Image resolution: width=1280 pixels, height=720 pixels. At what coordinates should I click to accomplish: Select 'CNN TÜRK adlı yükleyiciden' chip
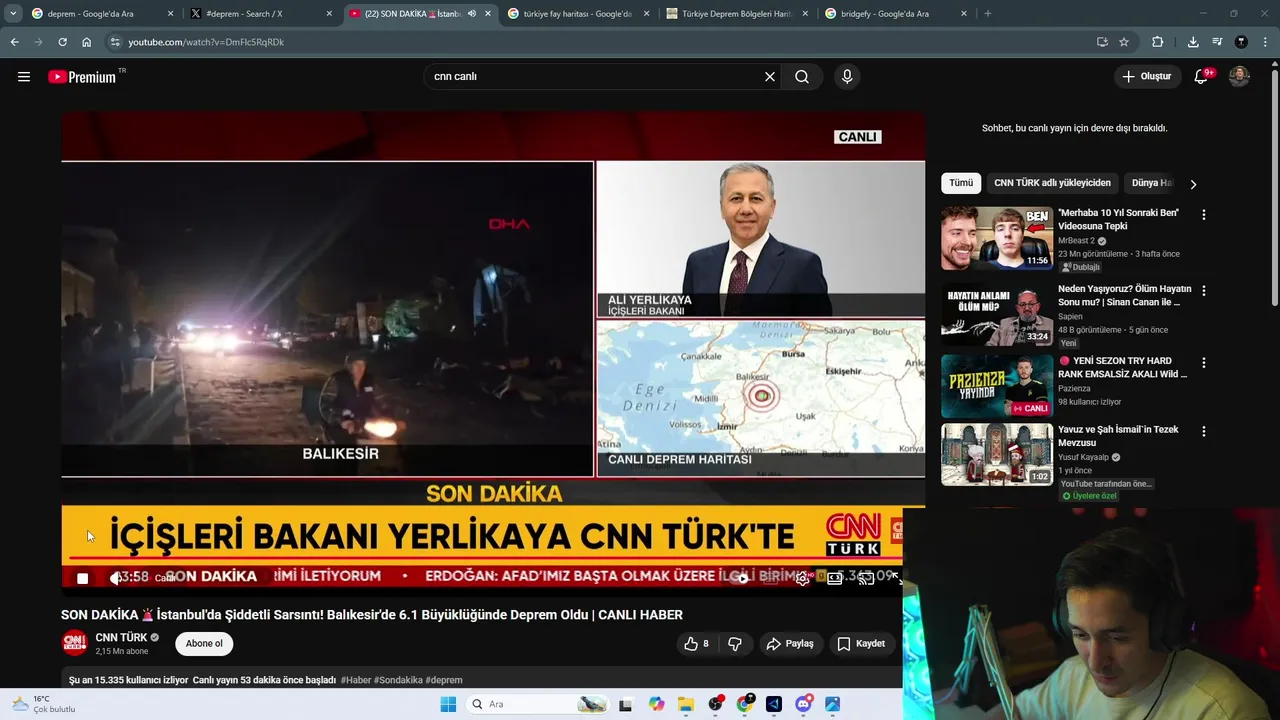click(x=1052, y=183)
